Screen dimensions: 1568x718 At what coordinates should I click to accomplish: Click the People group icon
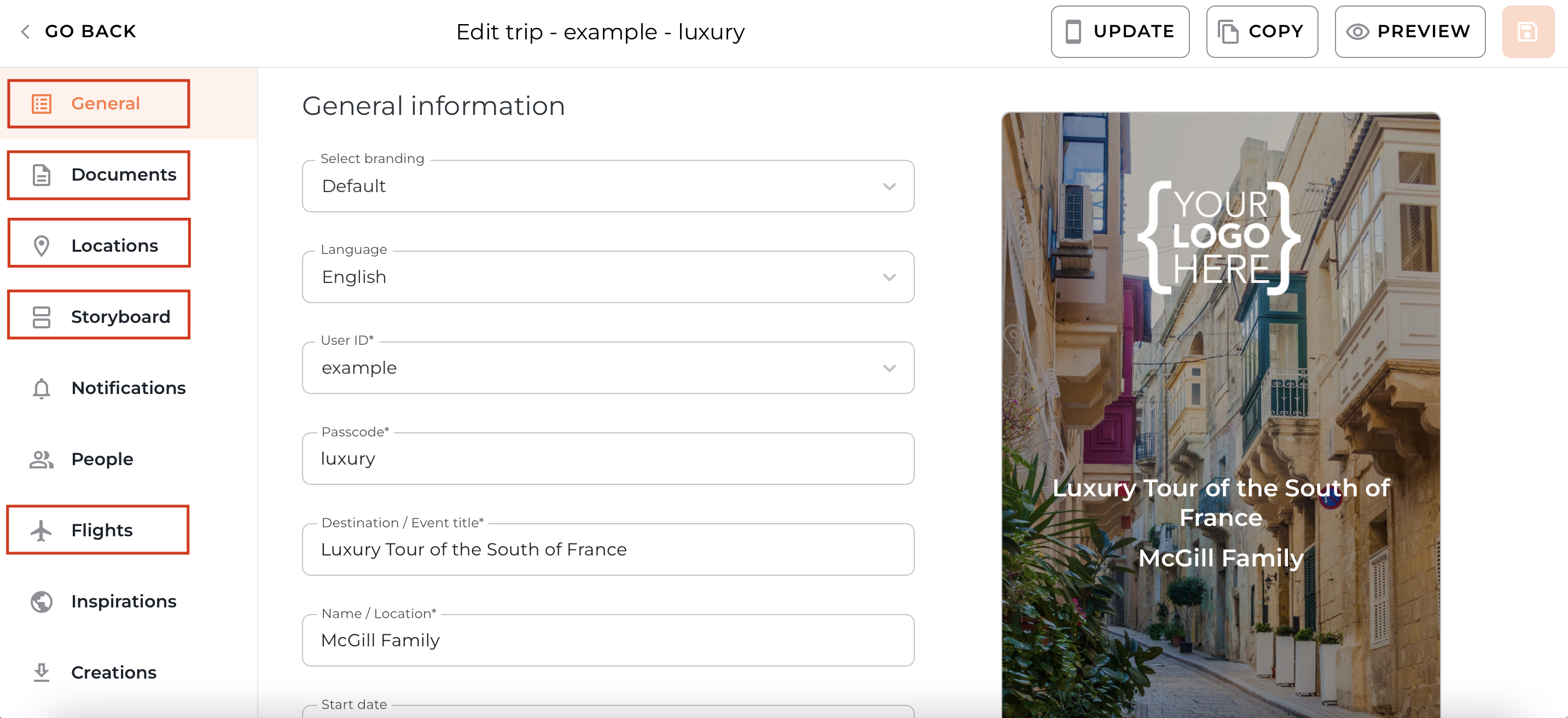pos(42,459)
